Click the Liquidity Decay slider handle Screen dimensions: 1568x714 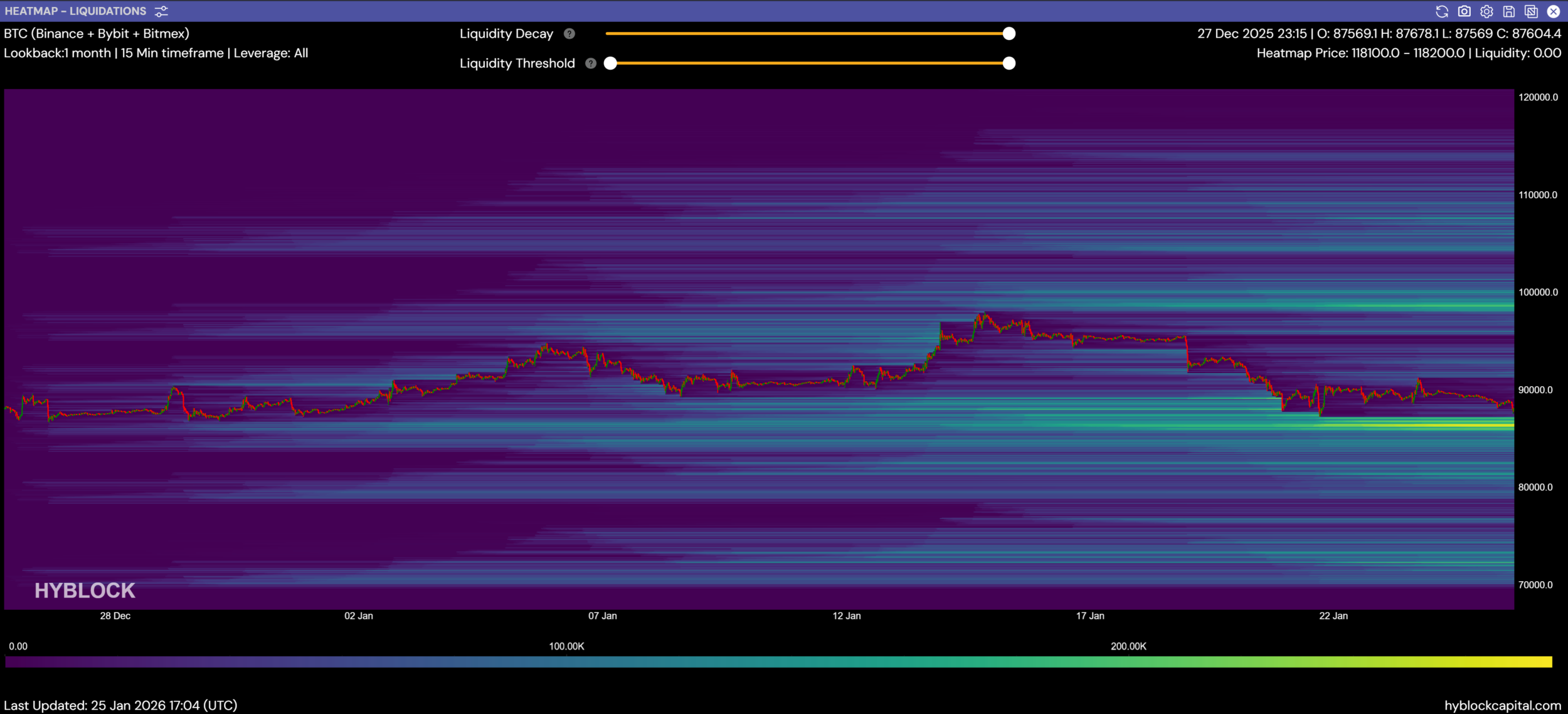click(x=1009, y=34)
